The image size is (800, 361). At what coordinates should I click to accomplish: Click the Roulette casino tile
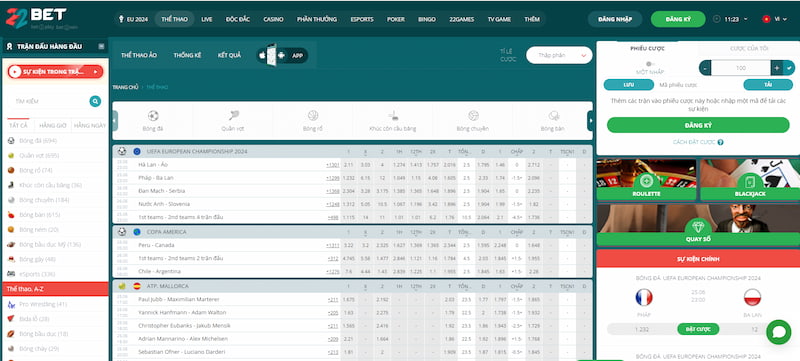coord(646,179)
